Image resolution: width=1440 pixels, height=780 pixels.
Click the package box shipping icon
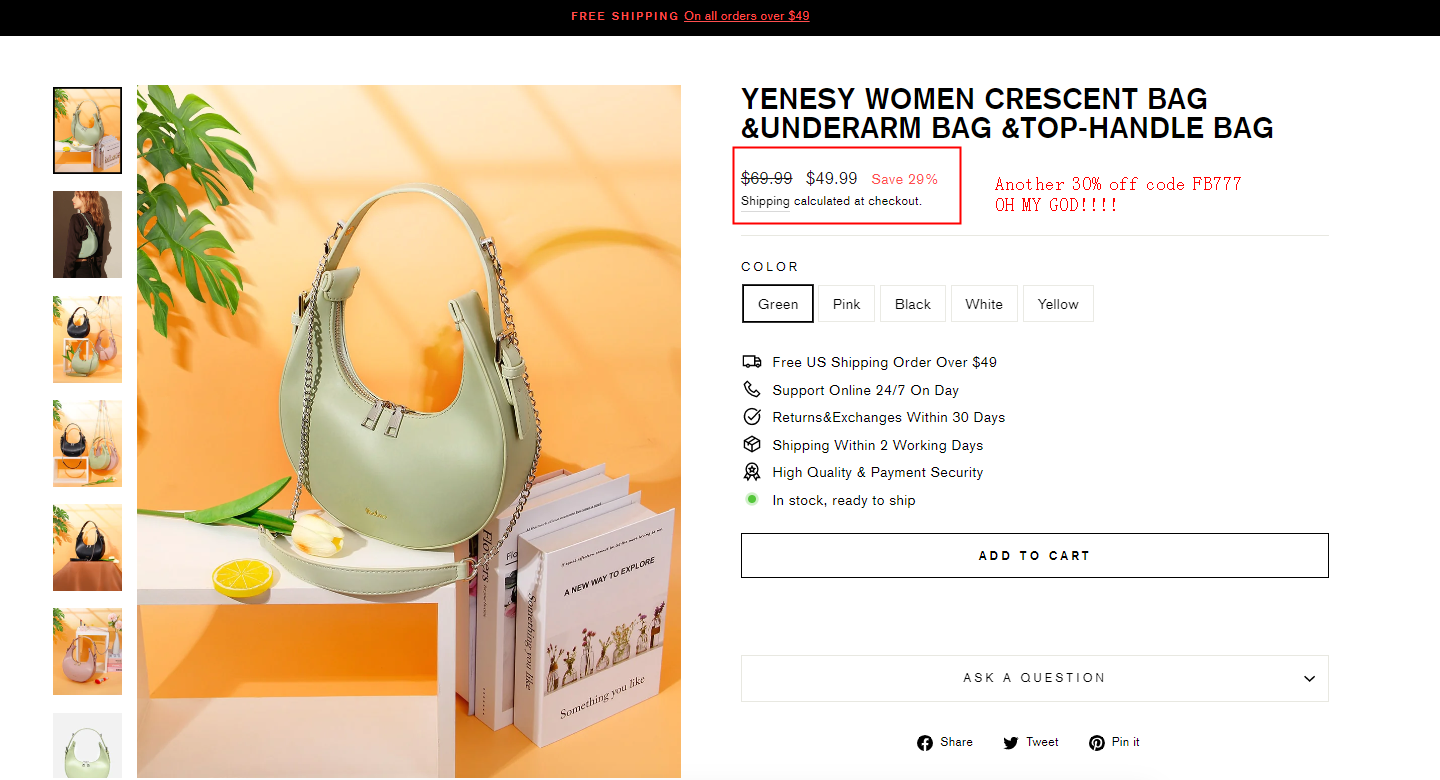click(752, 445)
